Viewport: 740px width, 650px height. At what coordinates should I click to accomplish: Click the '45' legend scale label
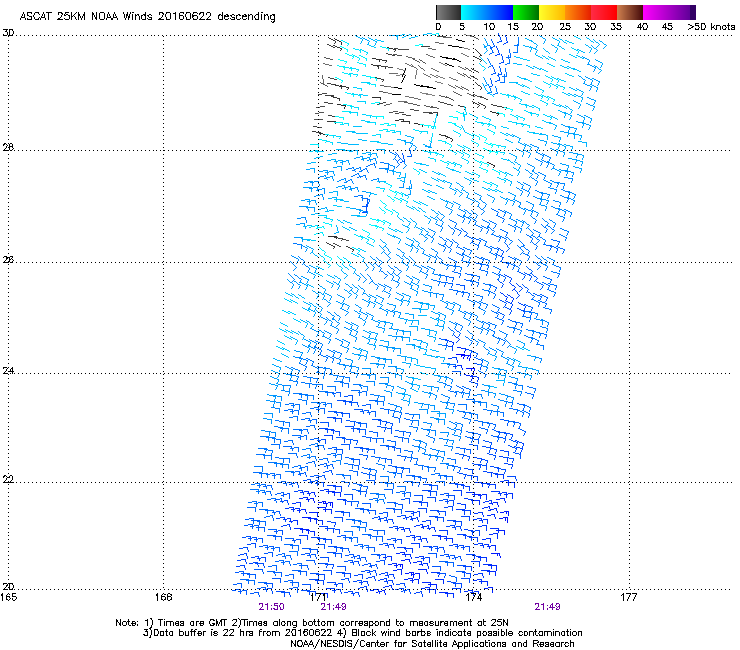click(667, 27)
